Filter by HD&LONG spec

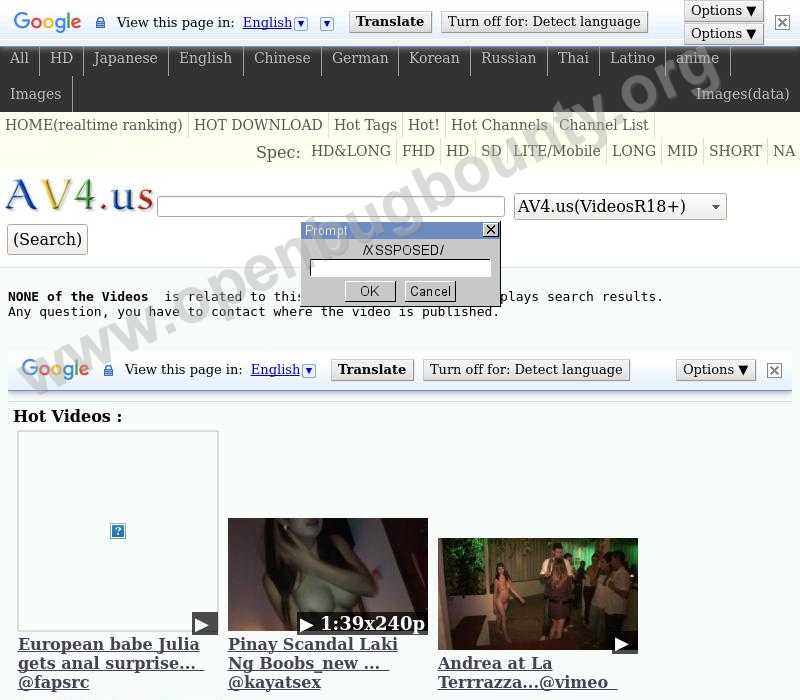(351, 151)
